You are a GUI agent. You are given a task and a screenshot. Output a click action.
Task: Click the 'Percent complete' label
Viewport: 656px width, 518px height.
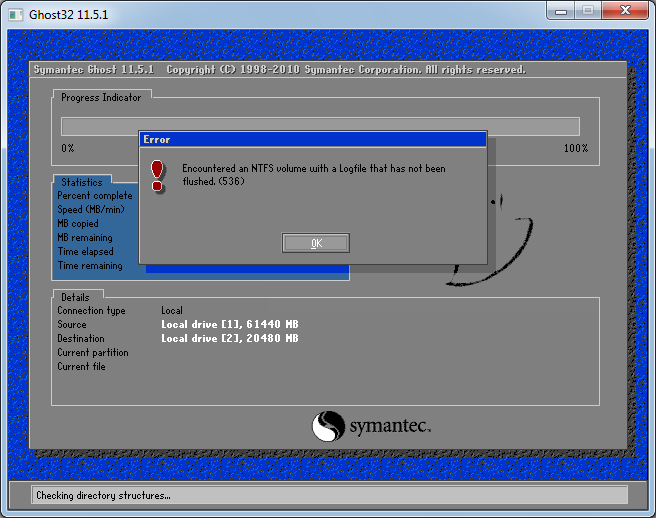click(x=95, y=195)
